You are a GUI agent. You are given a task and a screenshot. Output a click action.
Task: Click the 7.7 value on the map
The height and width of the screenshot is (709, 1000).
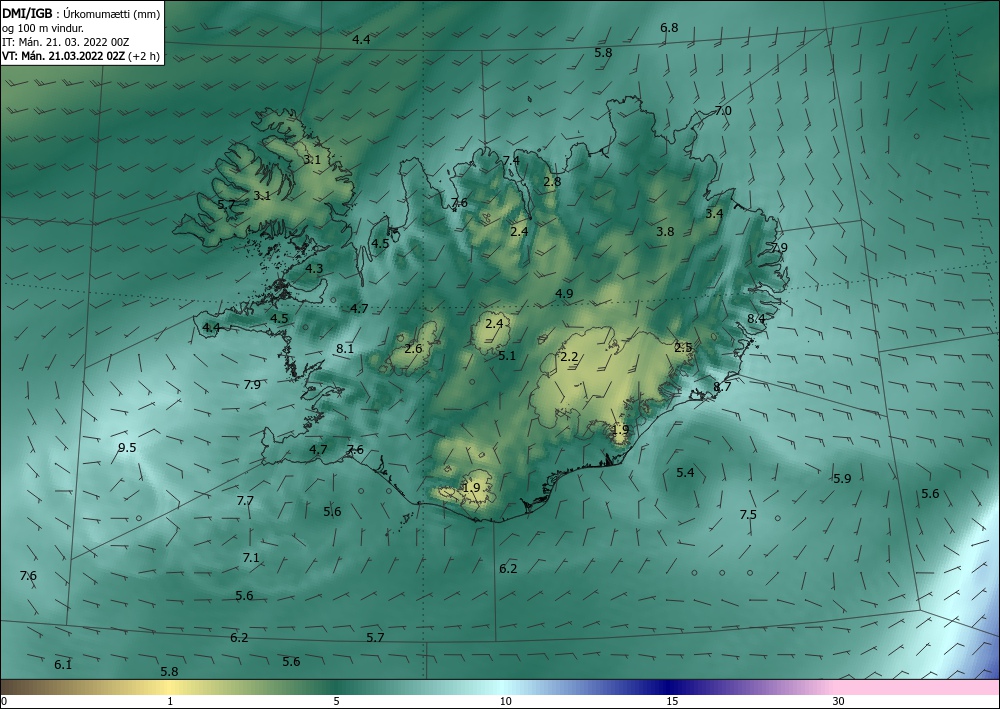click(245, 501)
